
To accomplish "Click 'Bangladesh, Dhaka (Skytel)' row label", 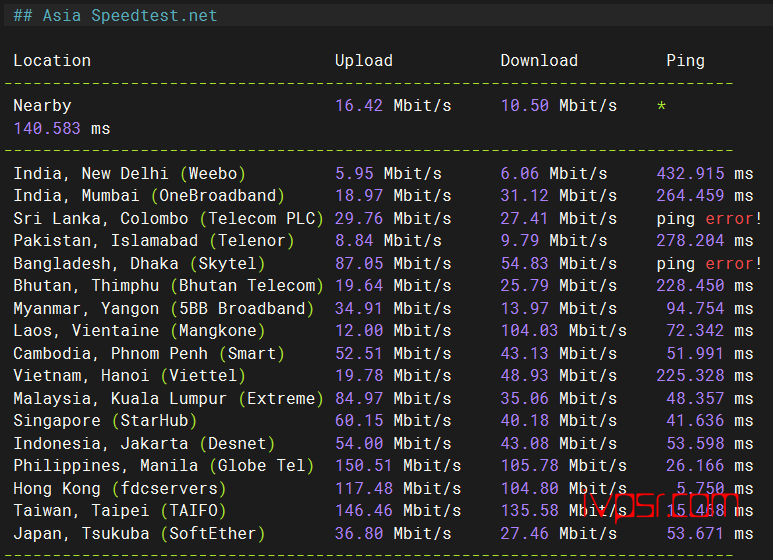I will pos(139,263).
